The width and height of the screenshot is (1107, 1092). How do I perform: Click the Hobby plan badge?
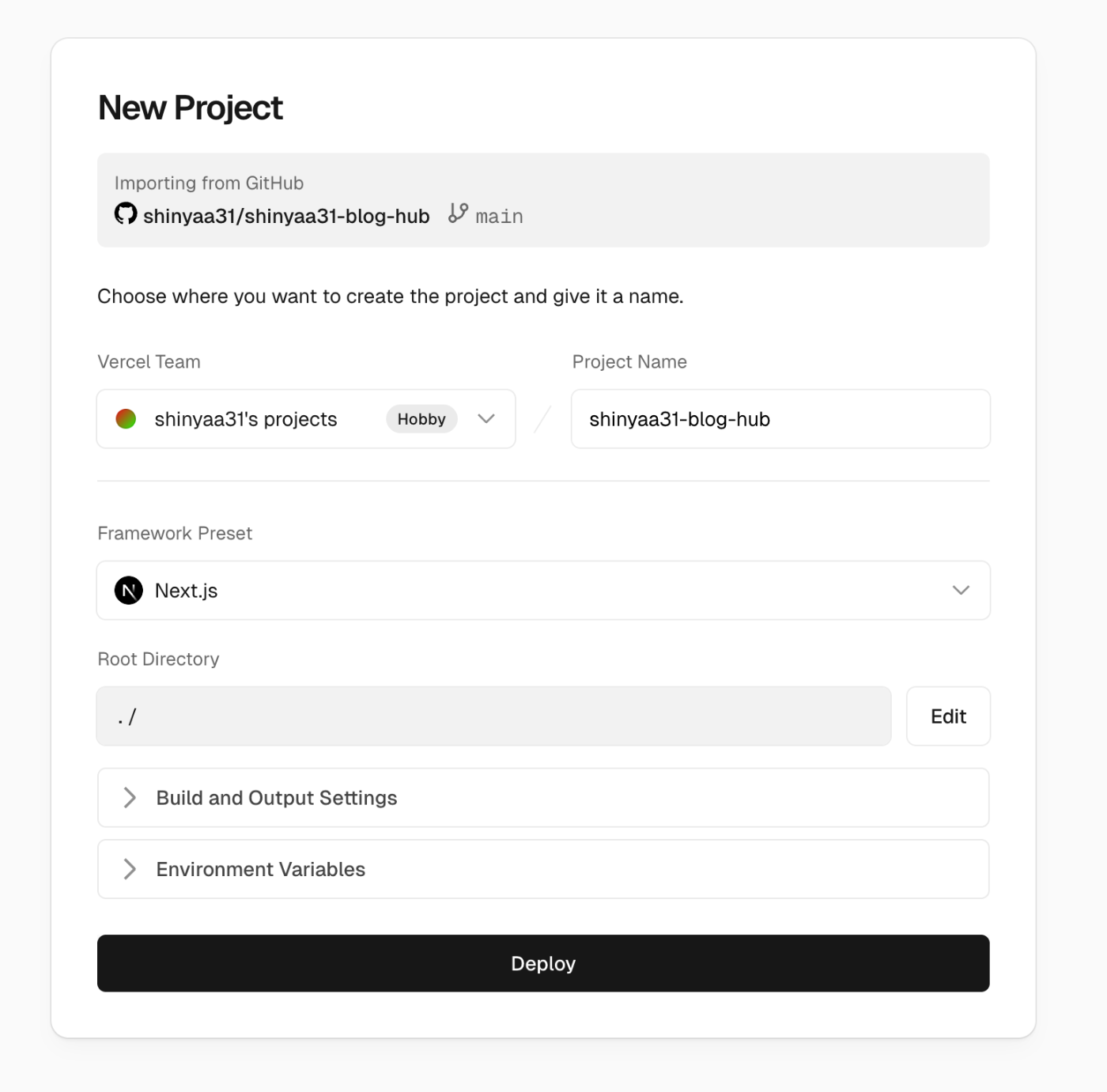(421, 419)
